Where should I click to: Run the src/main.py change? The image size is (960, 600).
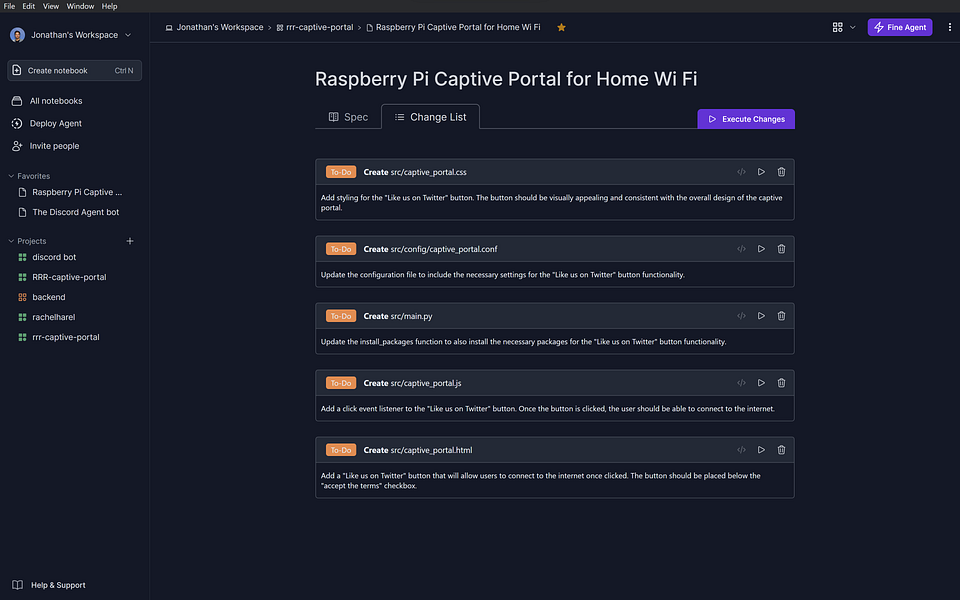pyautogui.click(x=761, y=315)
